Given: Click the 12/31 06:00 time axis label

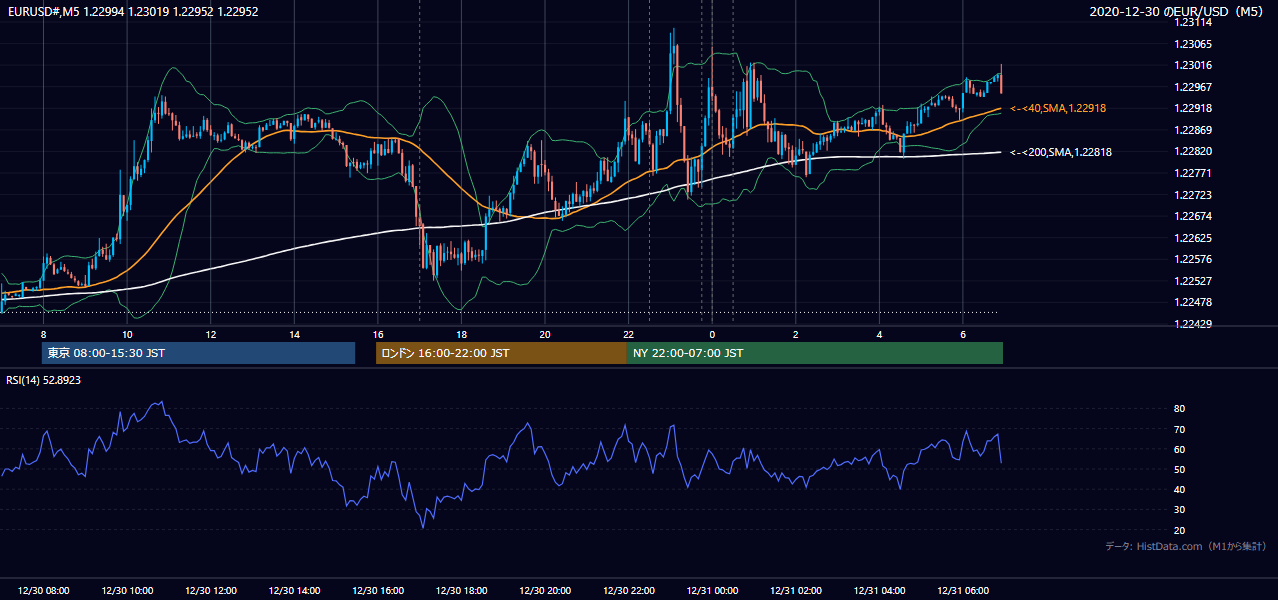Looking at the screenshot, I should (962, 591).
